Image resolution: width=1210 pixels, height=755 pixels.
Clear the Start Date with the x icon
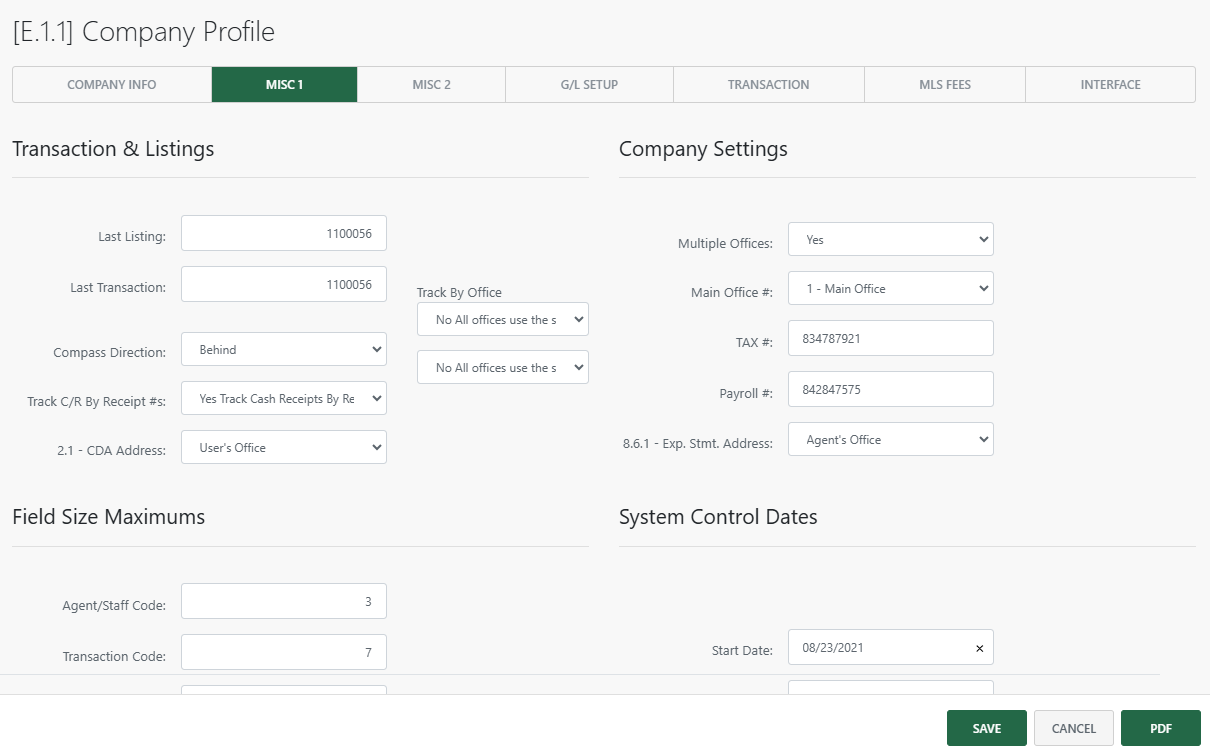click(979, 648)
